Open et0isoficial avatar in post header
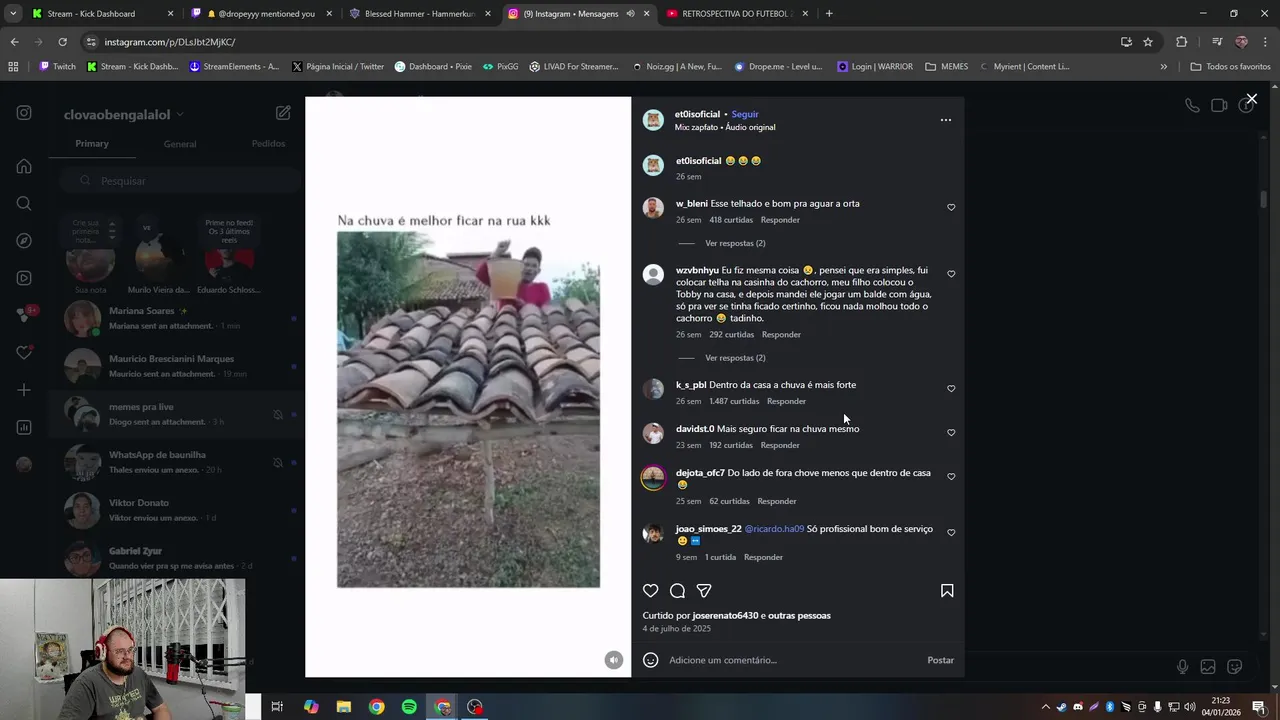 point(653,120)
